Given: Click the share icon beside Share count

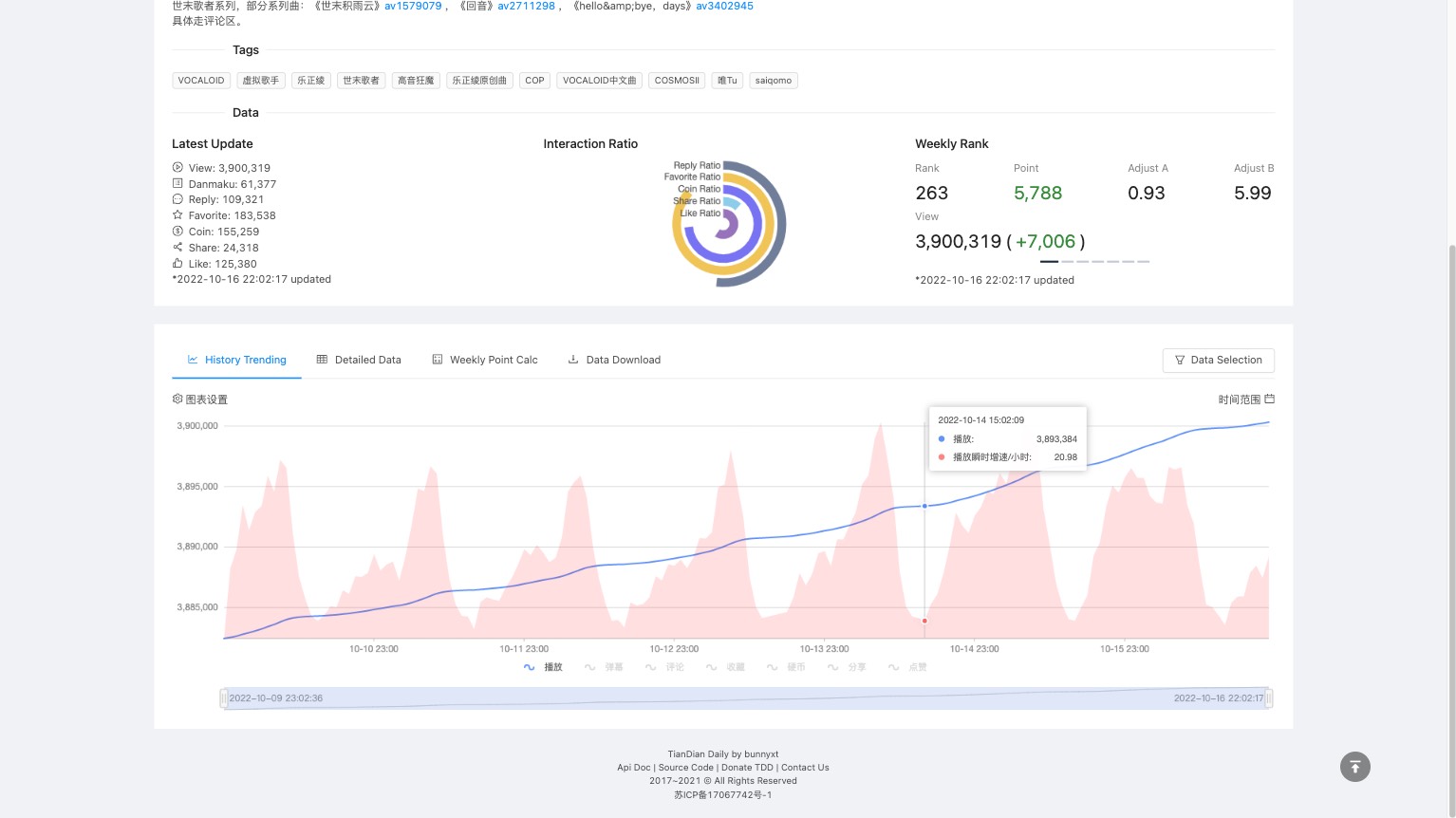Looking at the screenshot, I should click(177, 247).
